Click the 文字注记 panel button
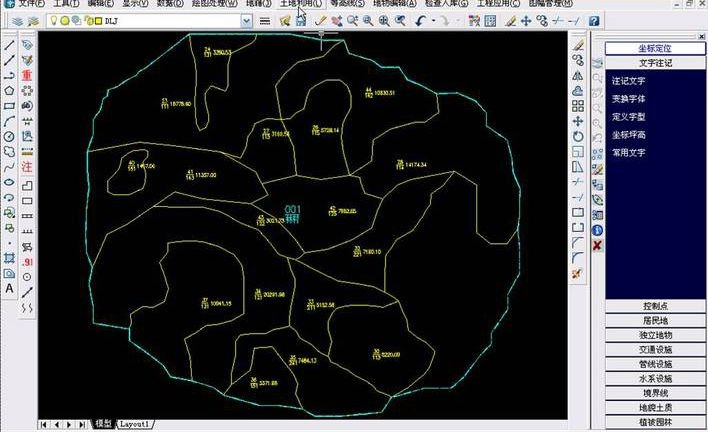 [655, 63]
